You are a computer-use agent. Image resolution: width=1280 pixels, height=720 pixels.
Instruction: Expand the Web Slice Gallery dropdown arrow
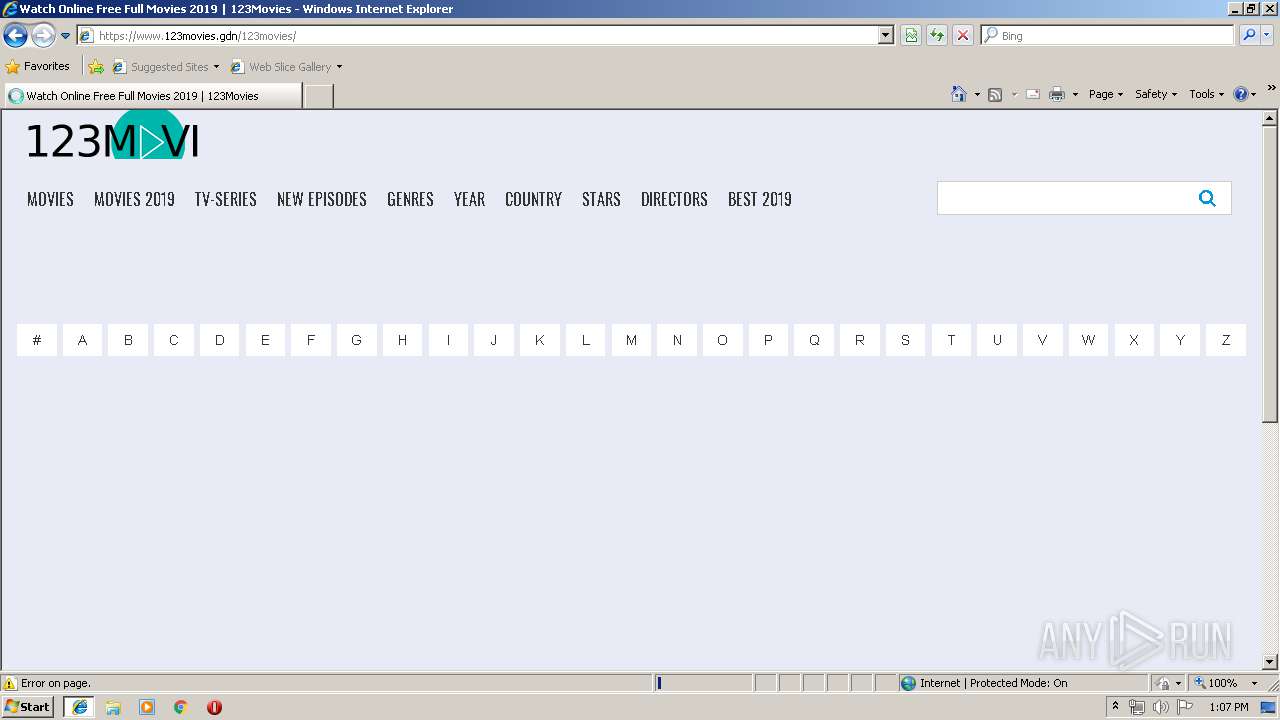(339, 67)
